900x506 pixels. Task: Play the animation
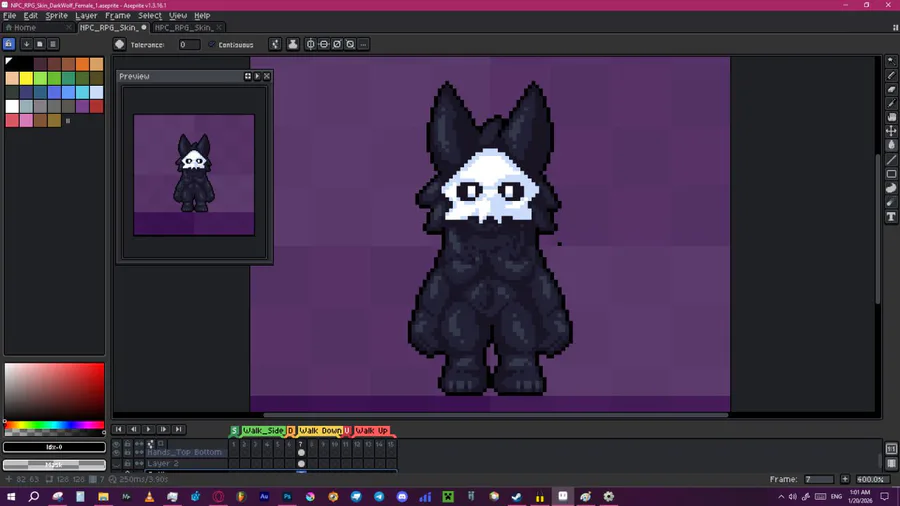click(148, 429)
